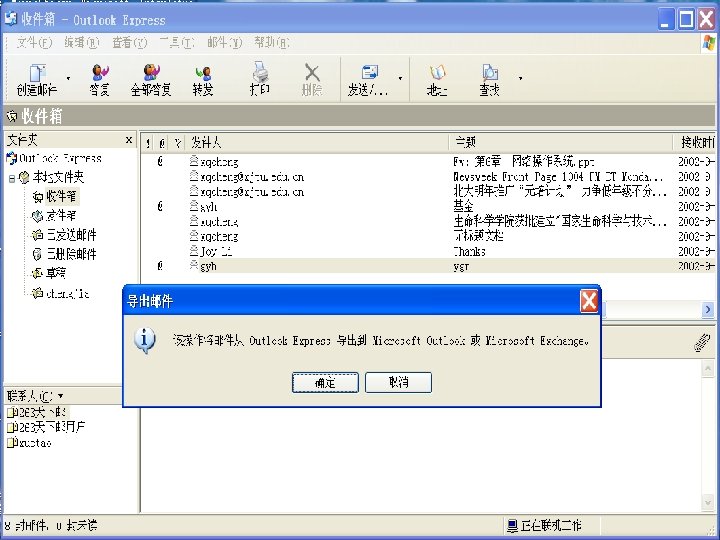The image size is (720, 540).
Task: Open the 编辑(E) menu
Action: [x=82, y=43]
